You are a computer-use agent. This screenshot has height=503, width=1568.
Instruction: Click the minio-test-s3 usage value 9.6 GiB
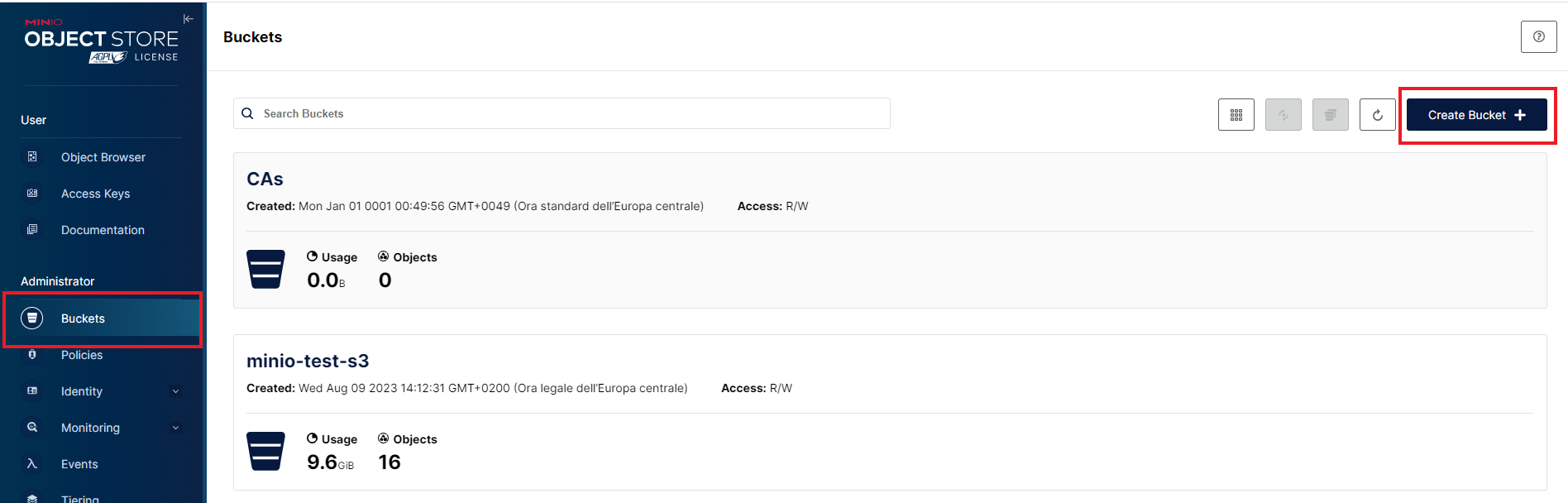click(x=330, y=462)
